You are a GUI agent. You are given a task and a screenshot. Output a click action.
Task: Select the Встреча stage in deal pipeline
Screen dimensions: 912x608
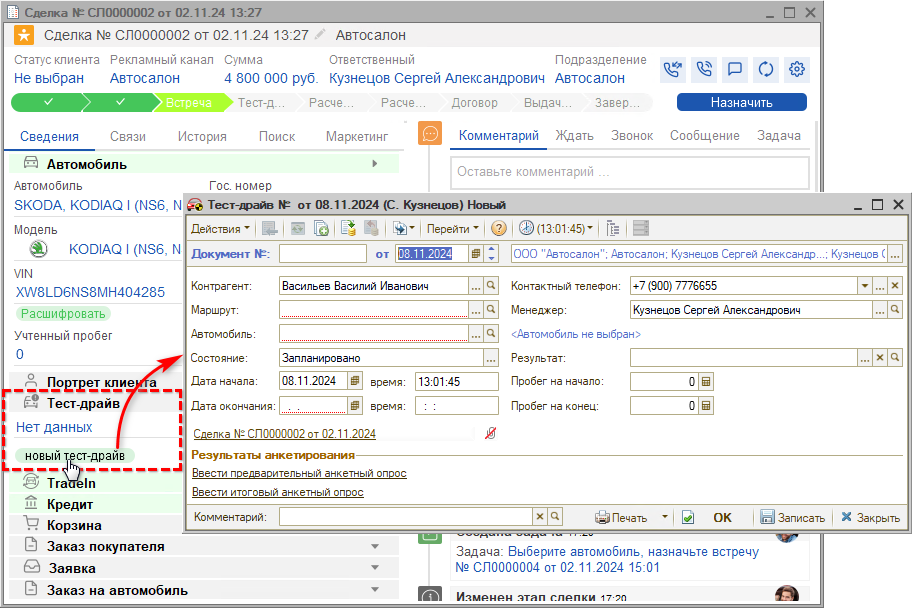tap(188, 102)
